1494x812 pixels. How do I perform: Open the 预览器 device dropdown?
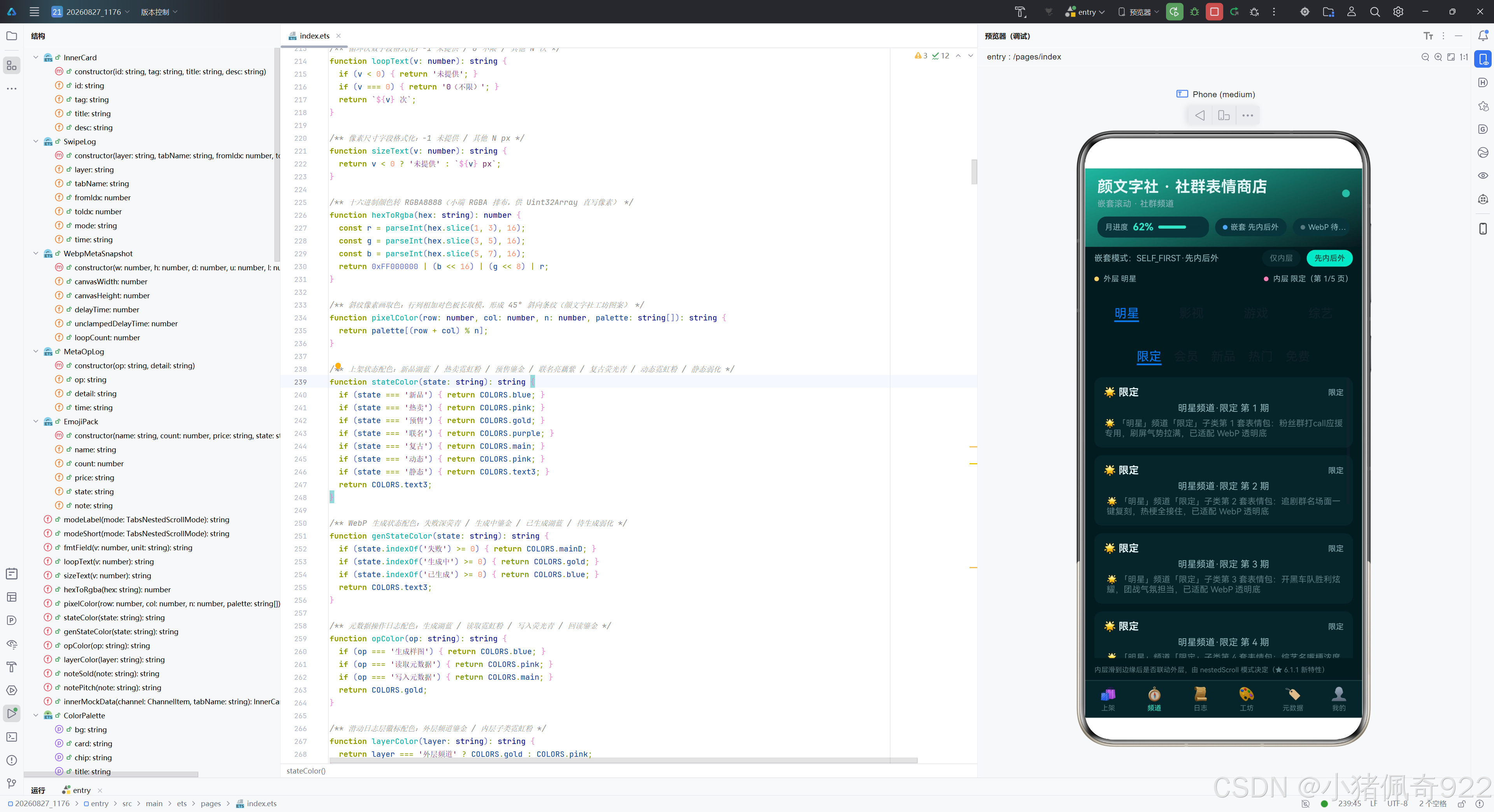(x=1139, y=12)
